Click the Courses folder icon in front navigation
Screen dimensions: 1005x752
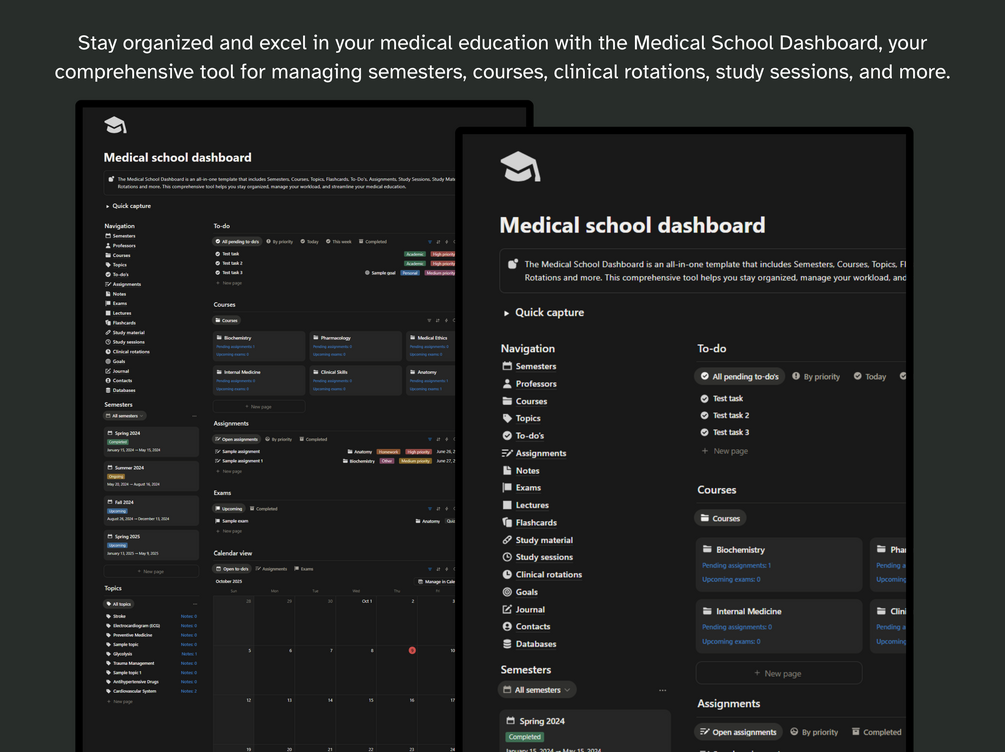pyautogui.click(x=507, y=401)
